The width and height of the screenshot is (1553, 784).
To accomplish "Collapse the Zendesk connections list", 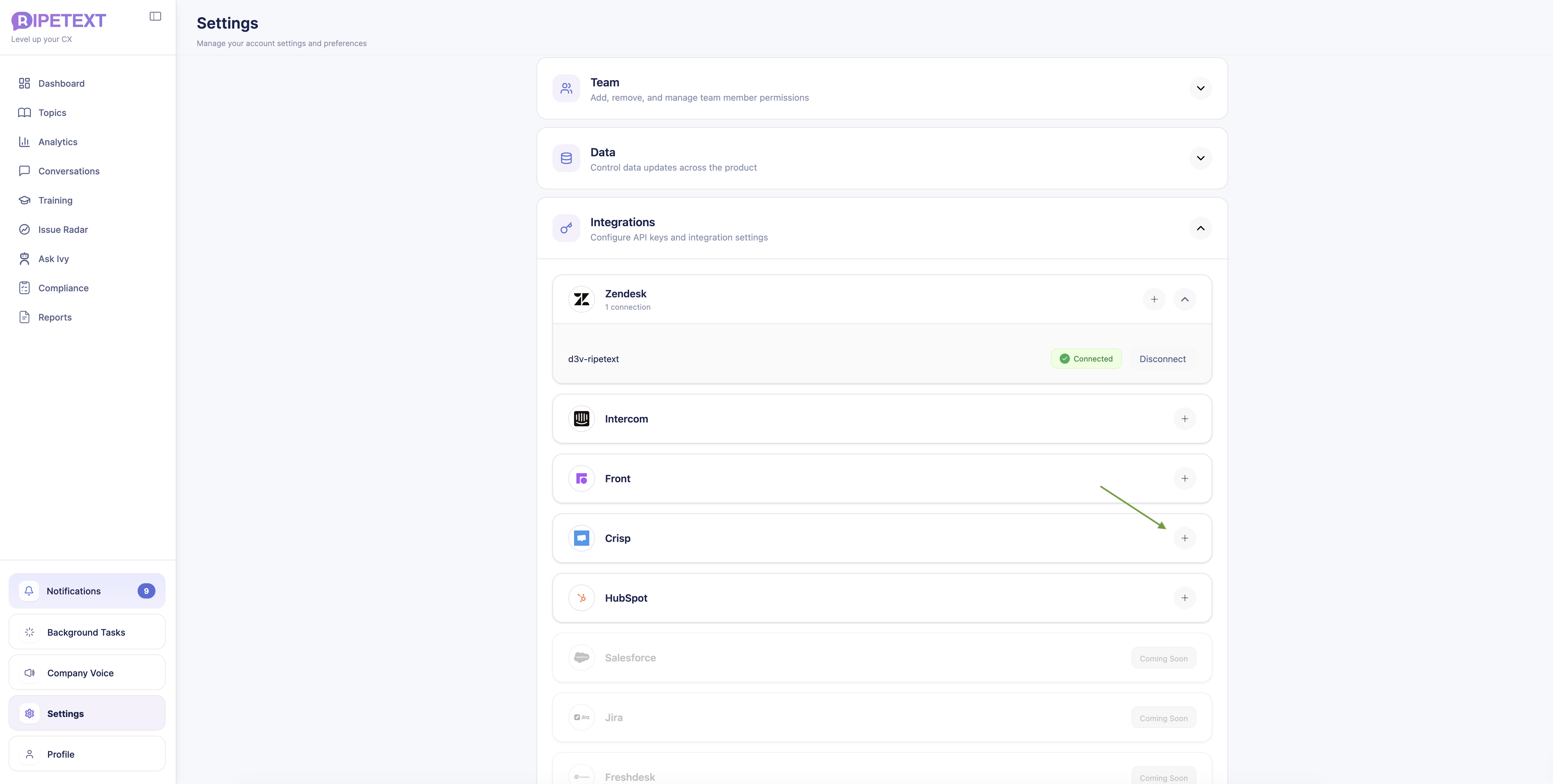I will coord(1185,300).
